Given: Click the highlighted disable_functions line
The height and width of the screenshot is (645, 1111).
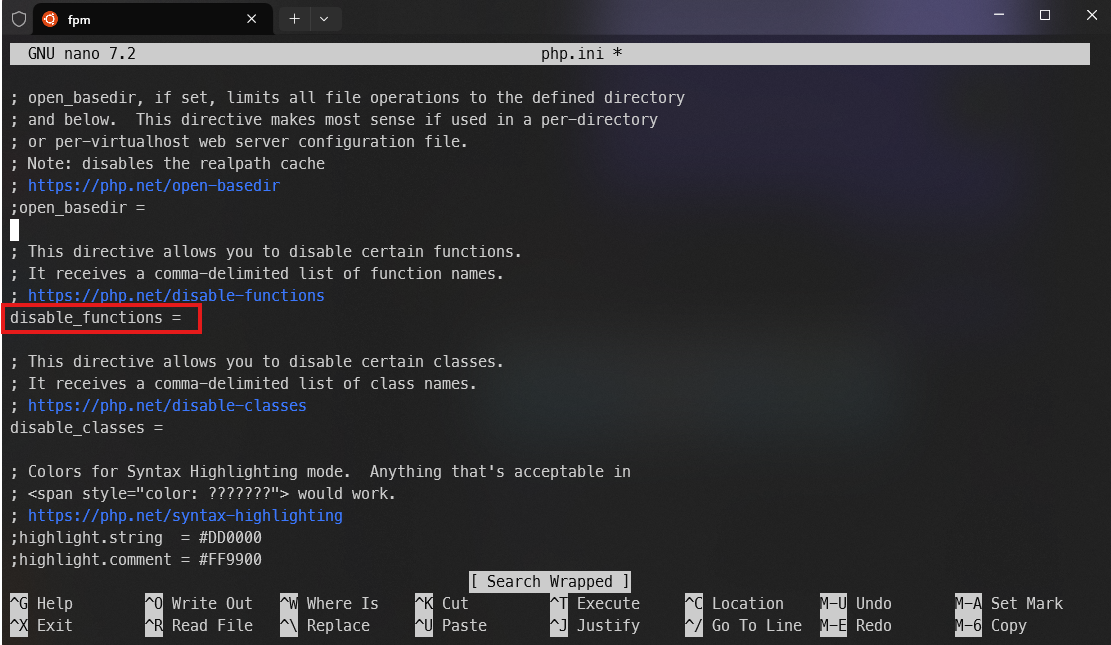Looking at the screenshot, I should coord(100,317).
